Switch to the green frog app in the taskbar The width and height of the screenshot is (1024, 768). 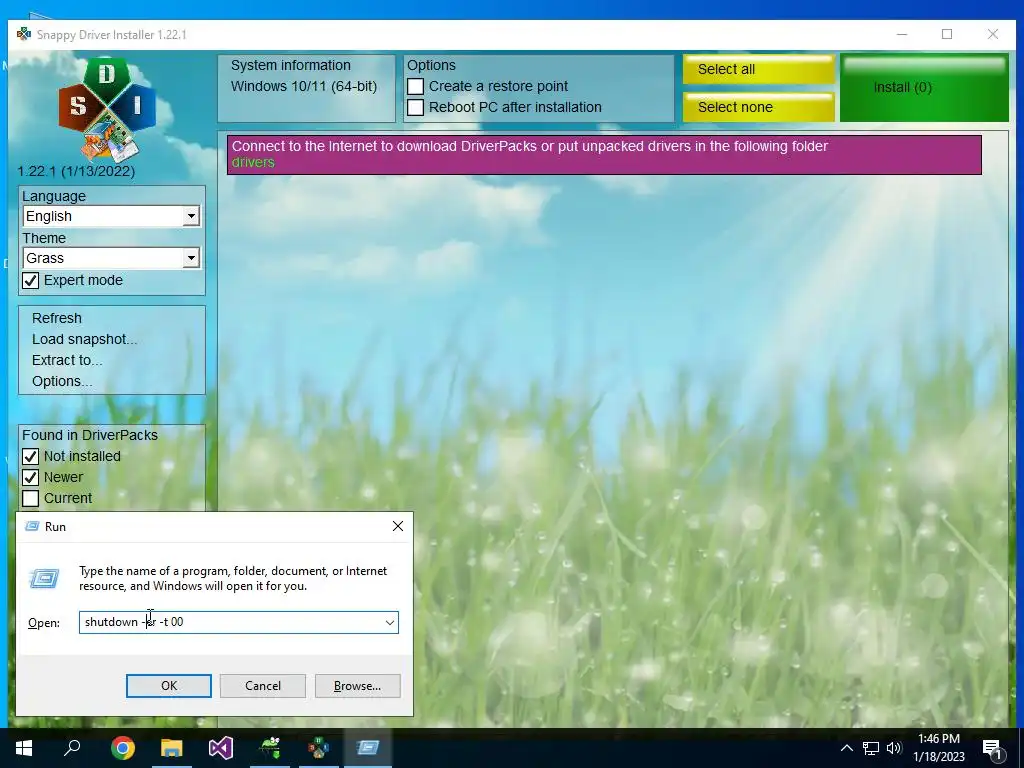[x=270, y=748]
